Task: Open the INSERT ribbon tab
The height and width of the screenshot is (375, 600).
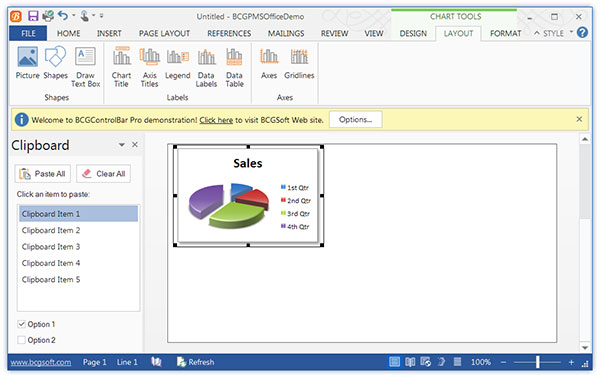Action: pos(109,34)
